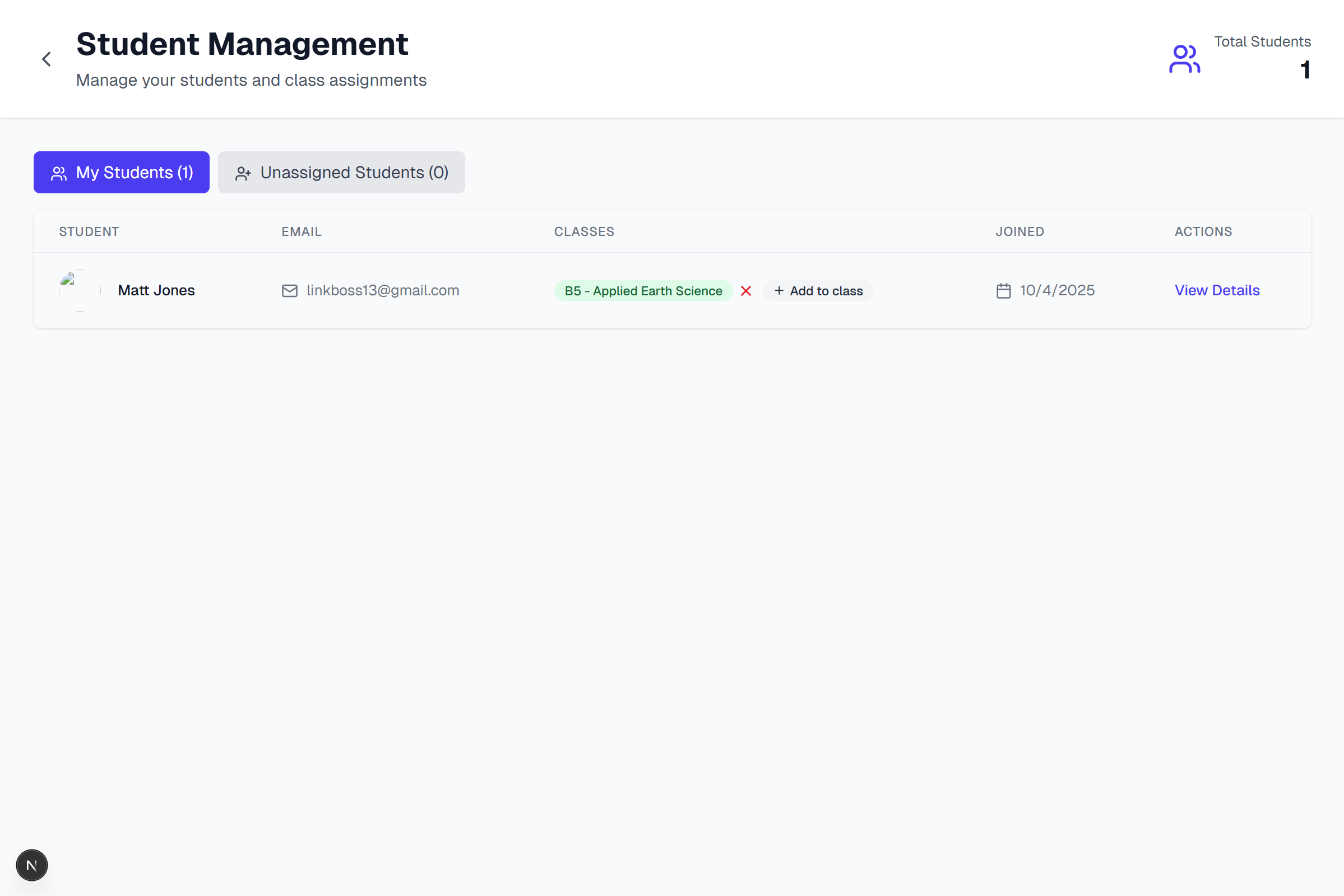The height and width of the screenshot is (896, 1344).
Task: Click the Add to class button
Action: [818, 290]
